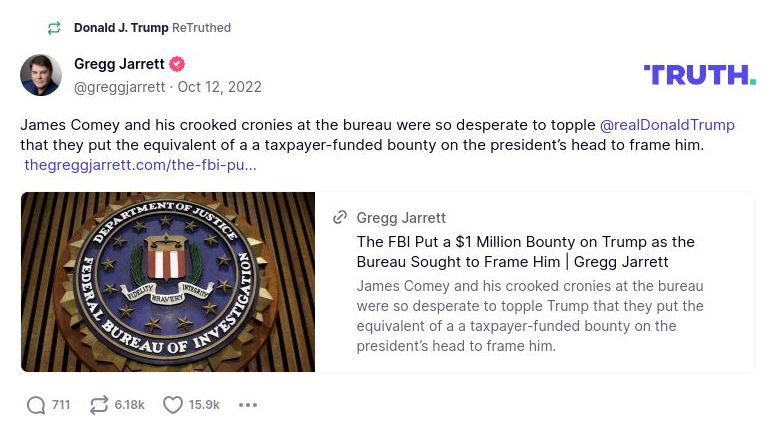Open the Gregg Jarrett display name

point(119,64)
